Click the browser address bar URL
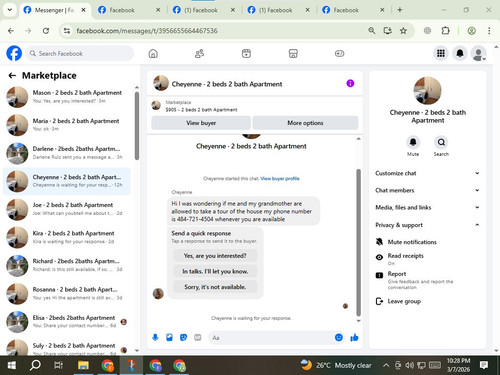 (x=147, y=31)
